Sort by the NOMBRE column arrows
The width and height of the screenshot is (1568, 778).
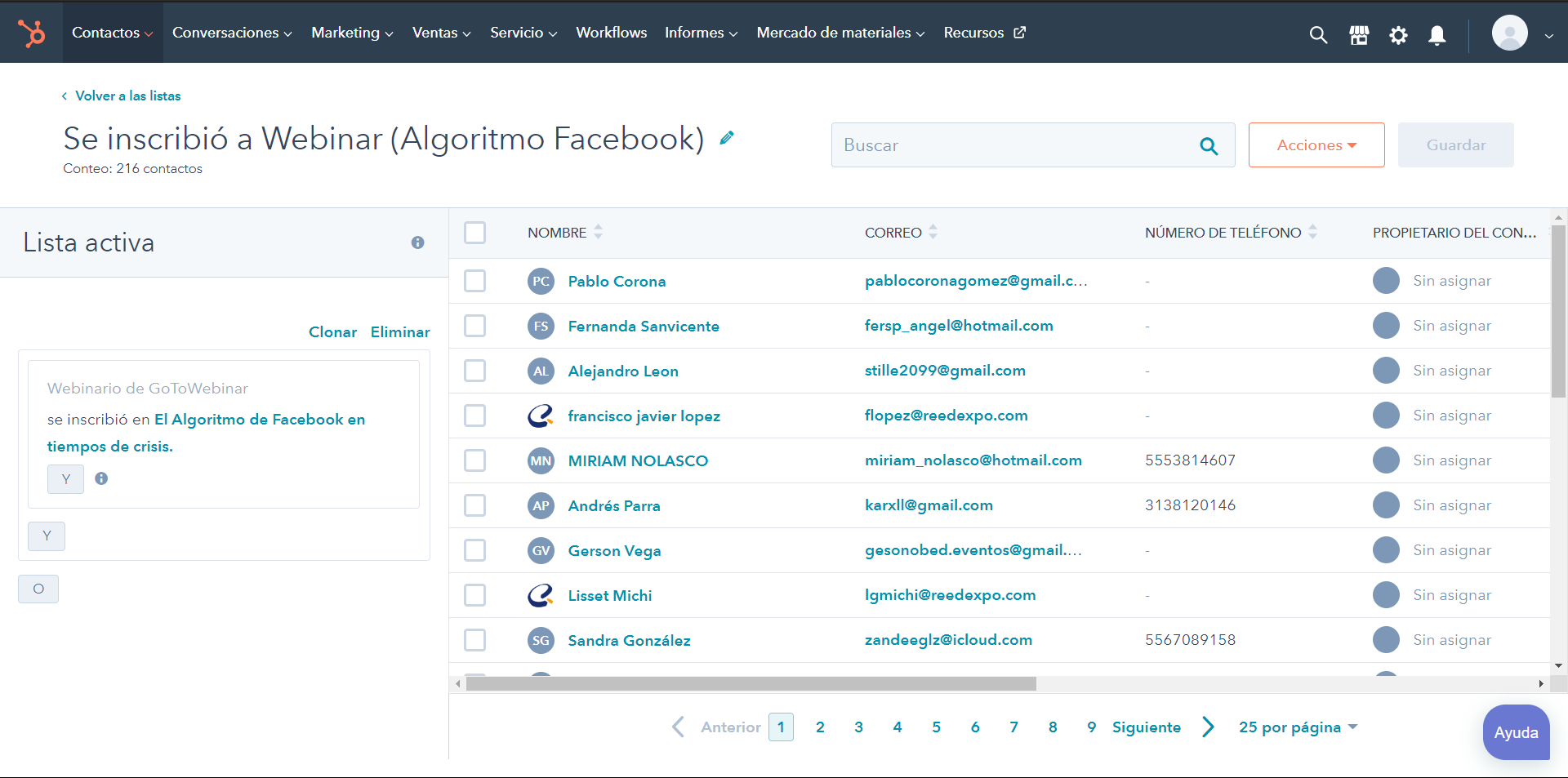tap(599, 233)
